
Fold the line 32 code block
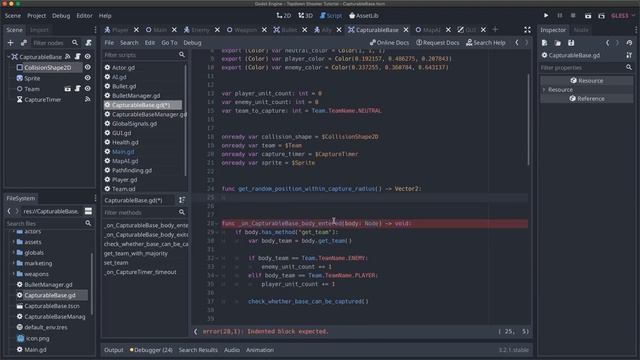coord(217,258)
